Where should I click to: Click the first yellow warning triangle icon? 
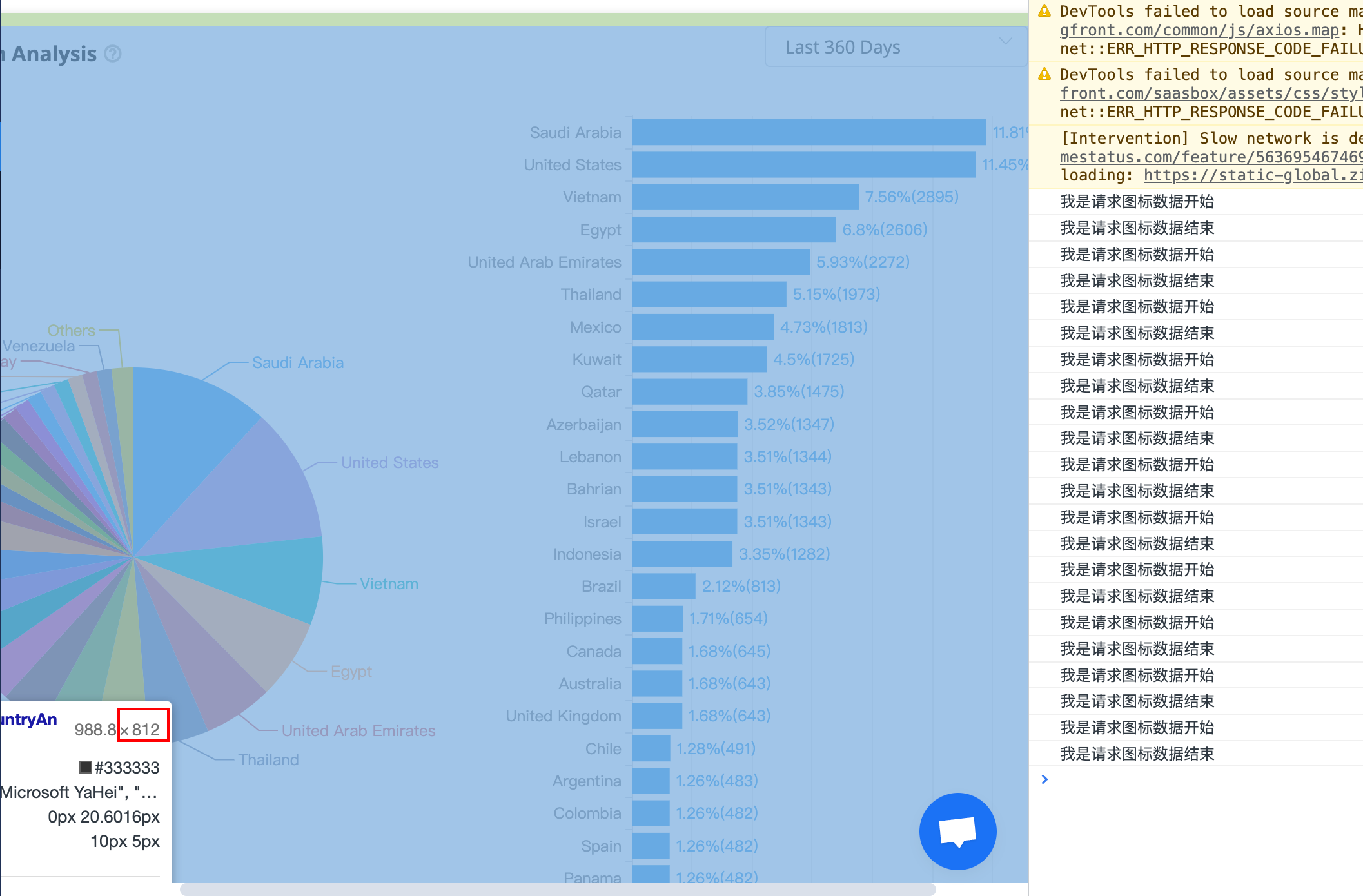pos(1044,11)
